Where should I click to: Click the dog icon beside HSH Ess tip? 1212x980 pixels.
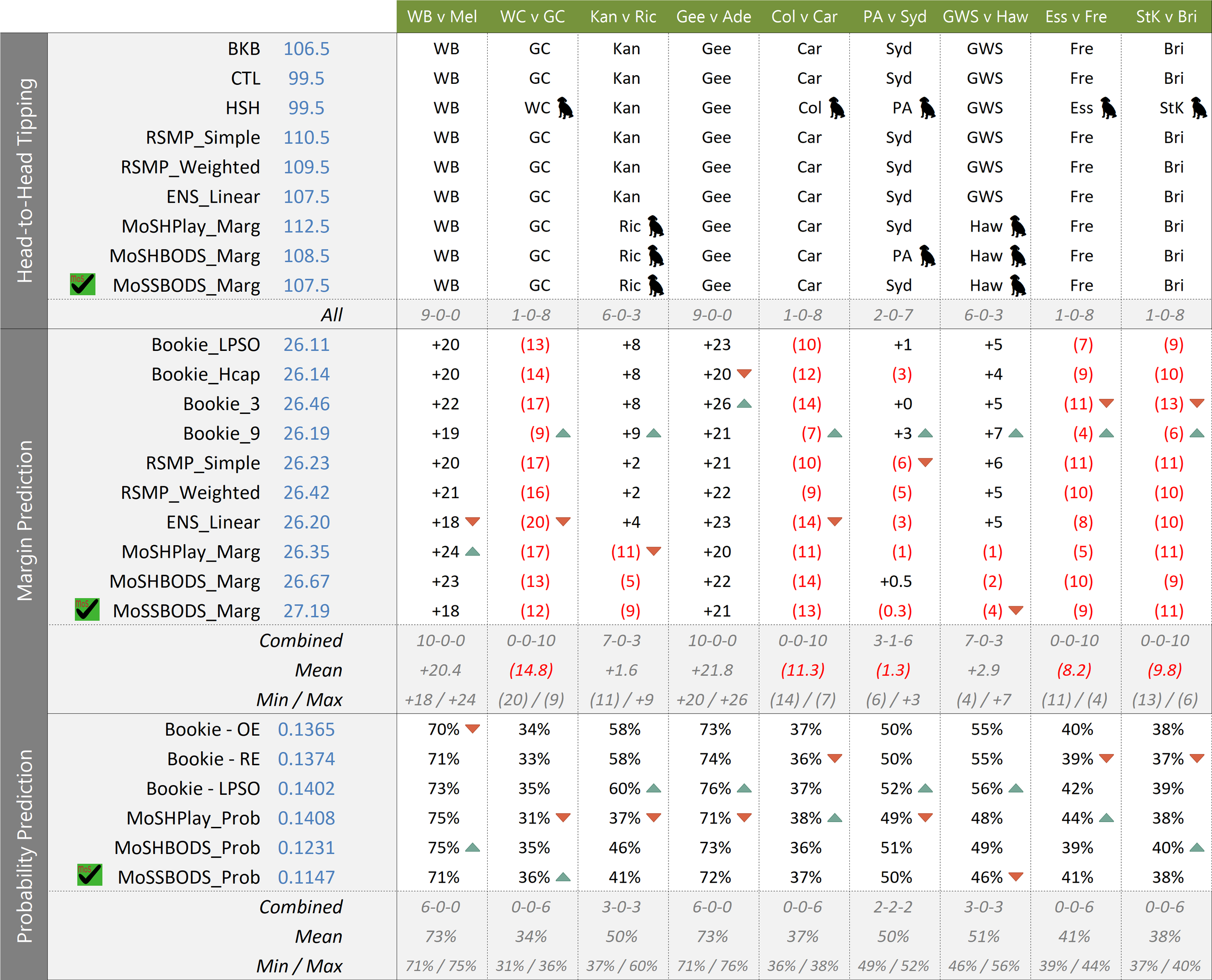(1109, 108)
